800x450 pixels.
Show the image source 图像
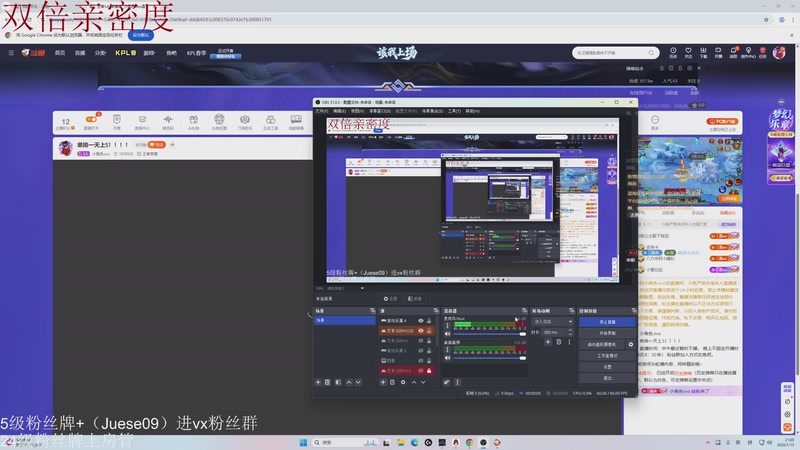[421, 360]
